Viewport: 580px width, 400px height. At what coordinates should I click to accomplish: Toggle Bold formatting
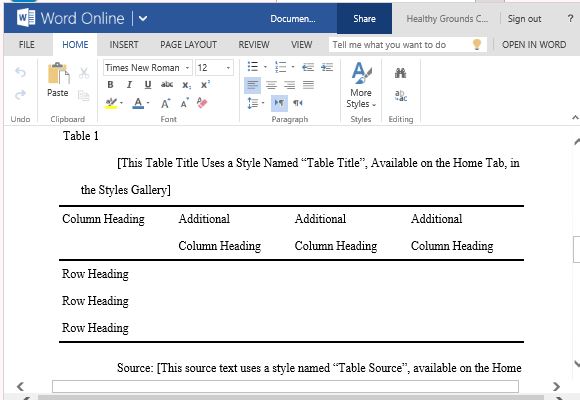pyautogui.click(x=110, y=85)
